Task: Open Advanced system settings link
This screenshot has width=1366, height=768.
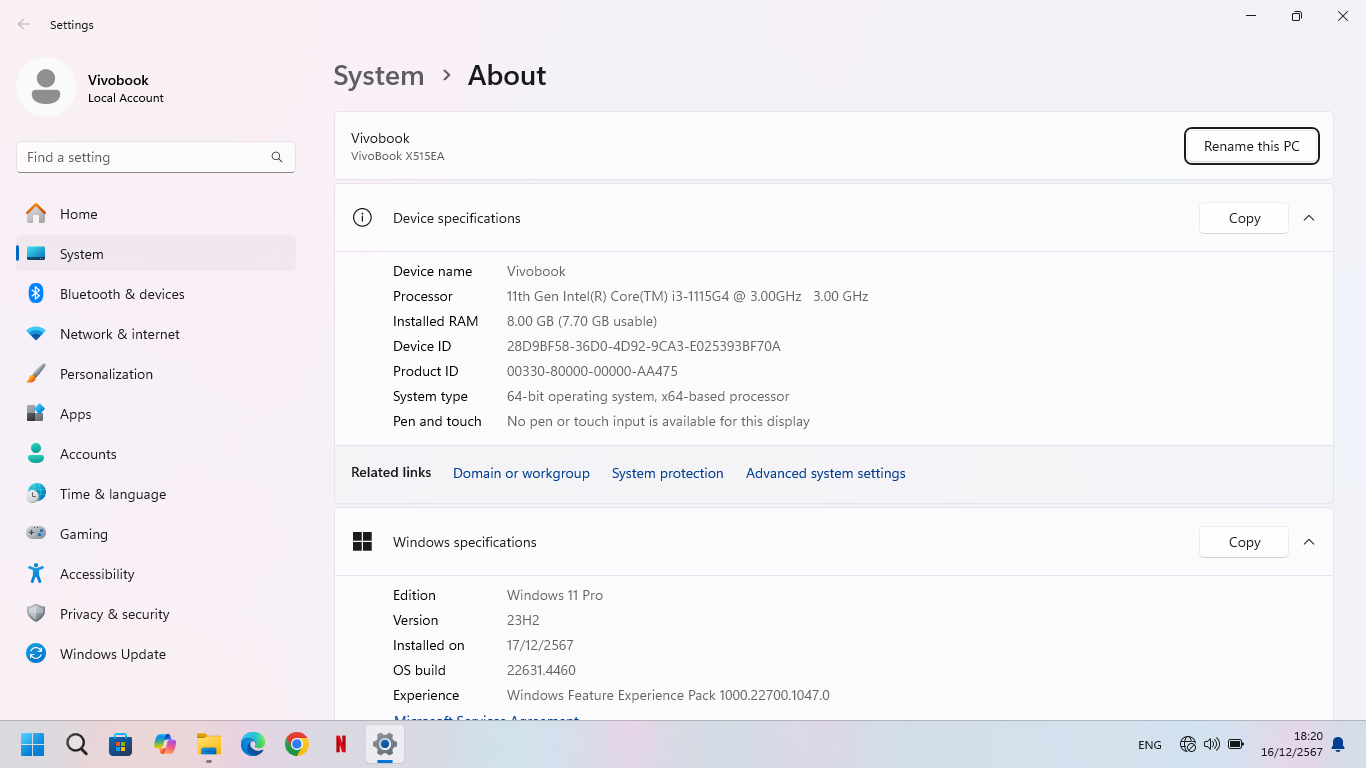Action: tap(826, 473)
